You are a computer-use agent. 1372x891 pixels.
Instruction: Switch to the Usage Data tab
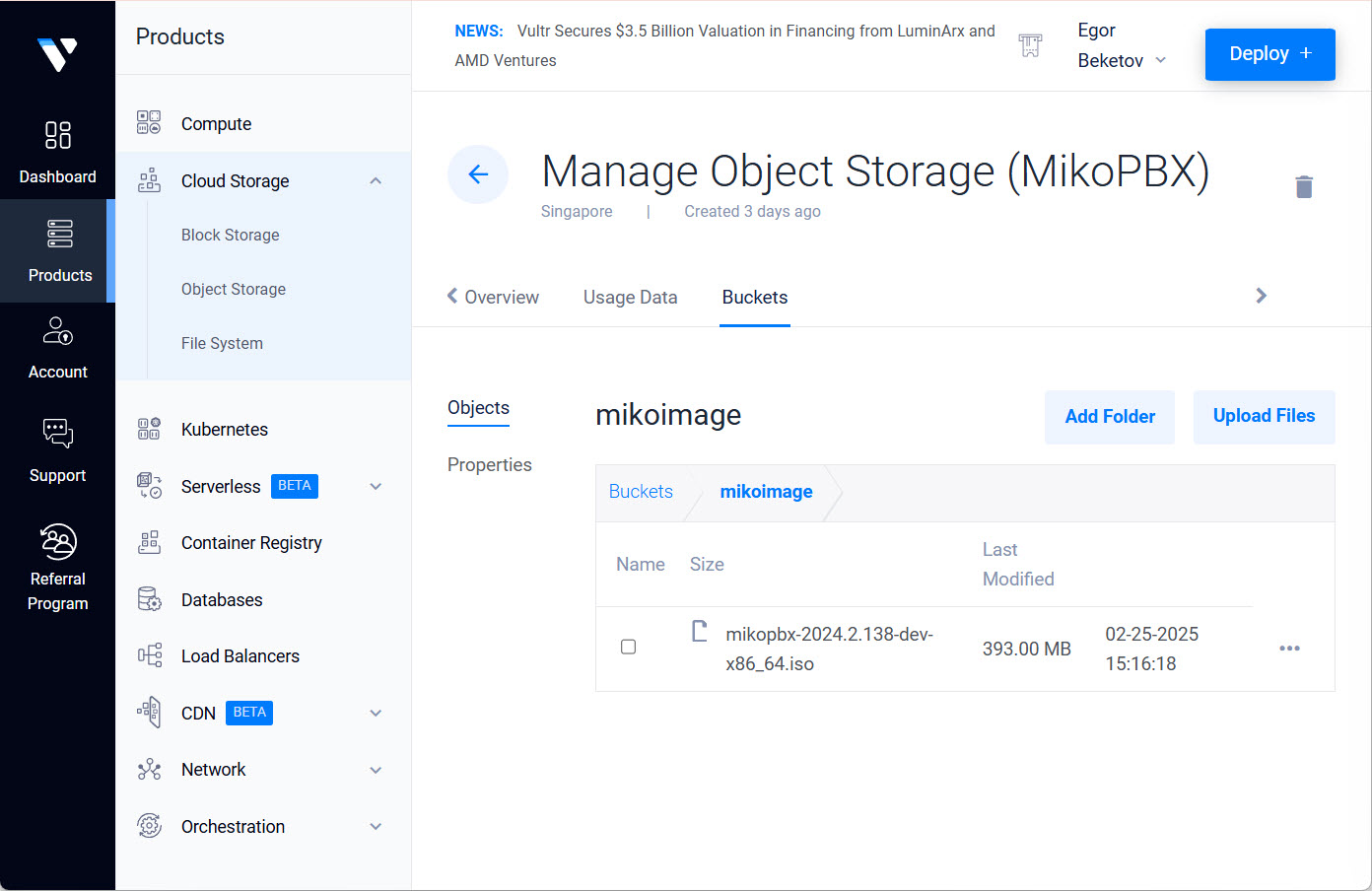630,298
